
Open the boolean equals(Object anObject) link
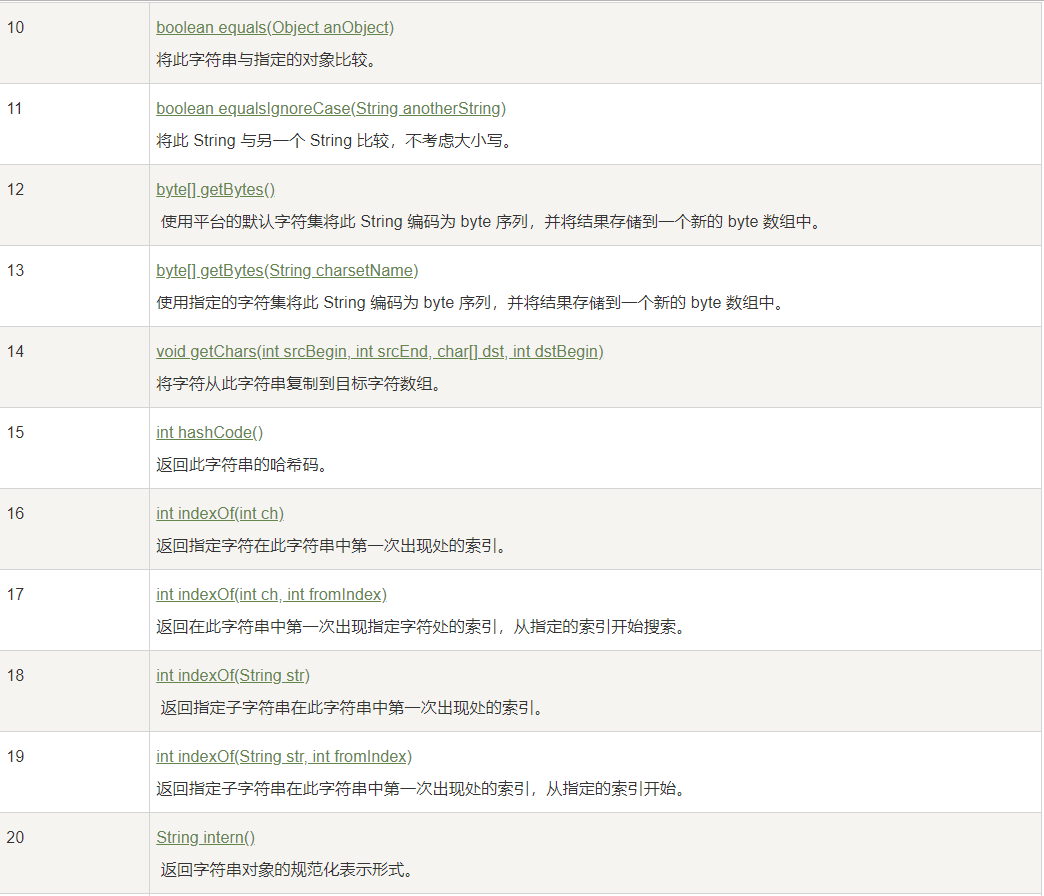[275, 27]
